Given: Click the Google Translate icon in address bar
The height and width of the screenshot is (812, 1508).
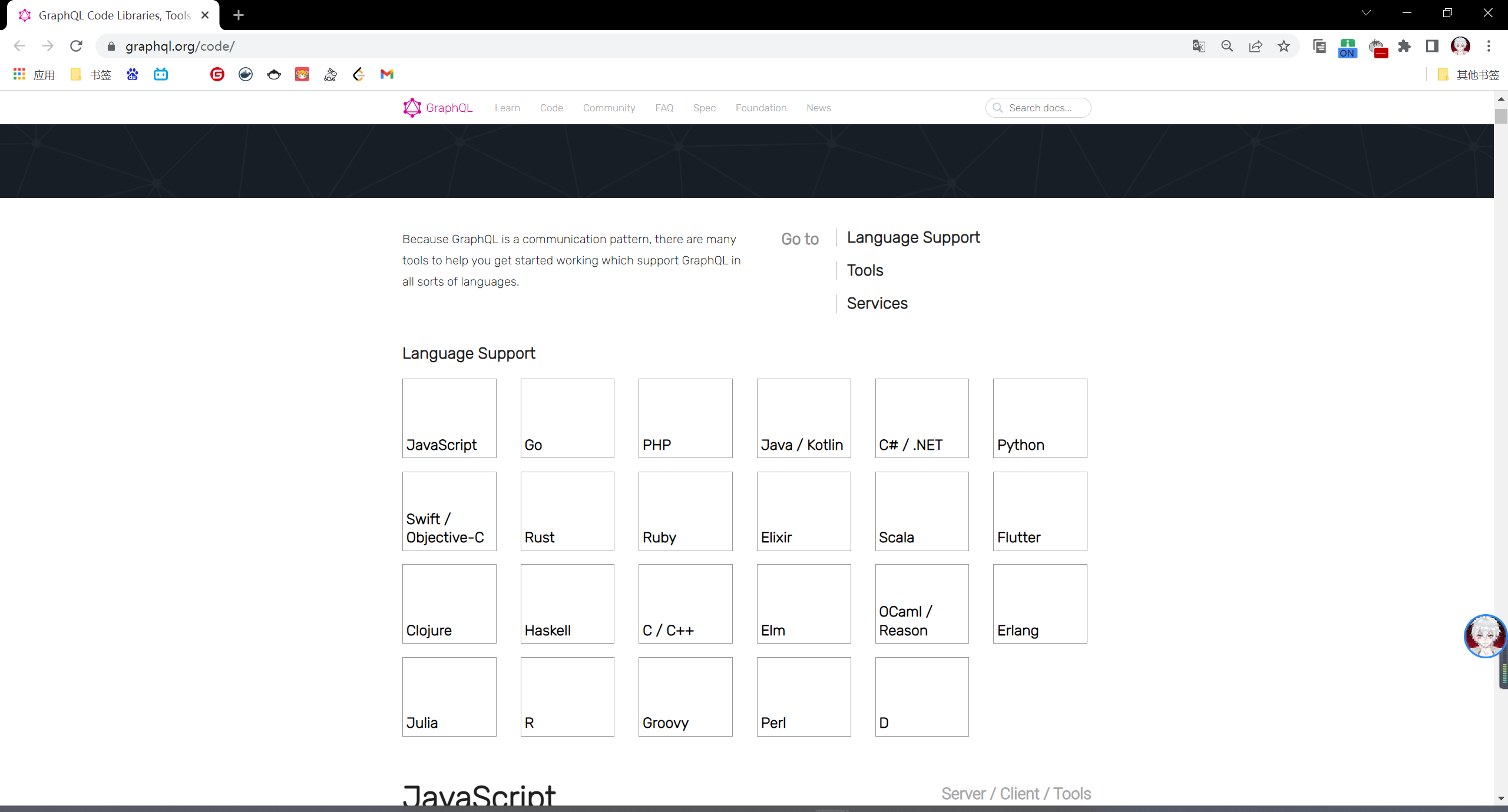Looking at the screenshot, I should tap(1198, 46).
